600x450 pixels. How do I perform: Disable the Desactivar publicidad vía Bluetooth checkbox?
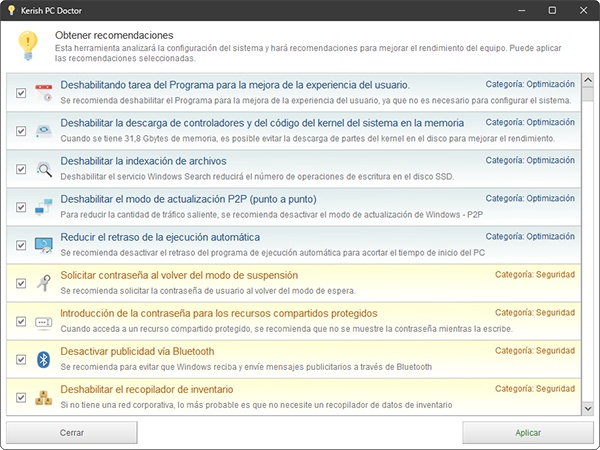point(21,359)
